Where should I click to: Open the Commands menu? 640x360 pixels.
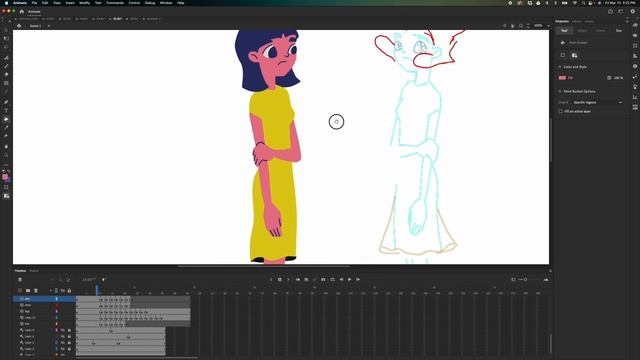(x=115, y=3)
